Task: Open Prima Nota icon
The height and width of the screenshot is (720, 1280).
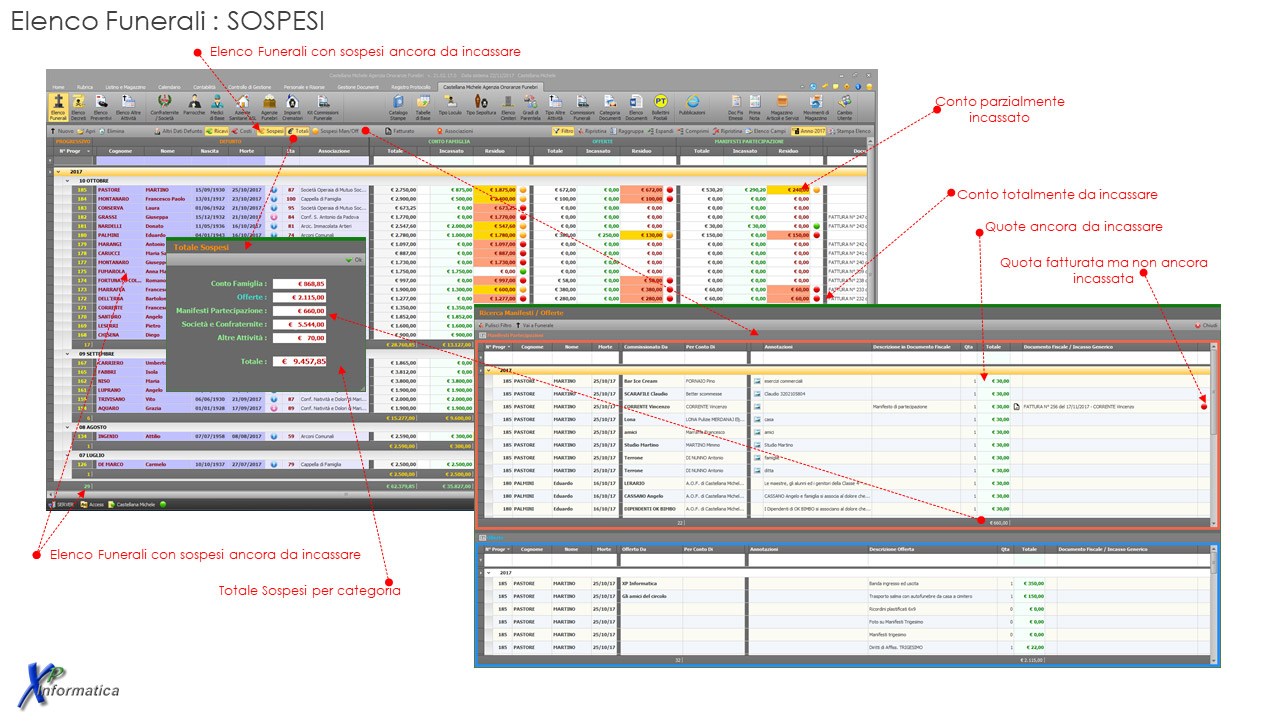Action: coord(755,108)
